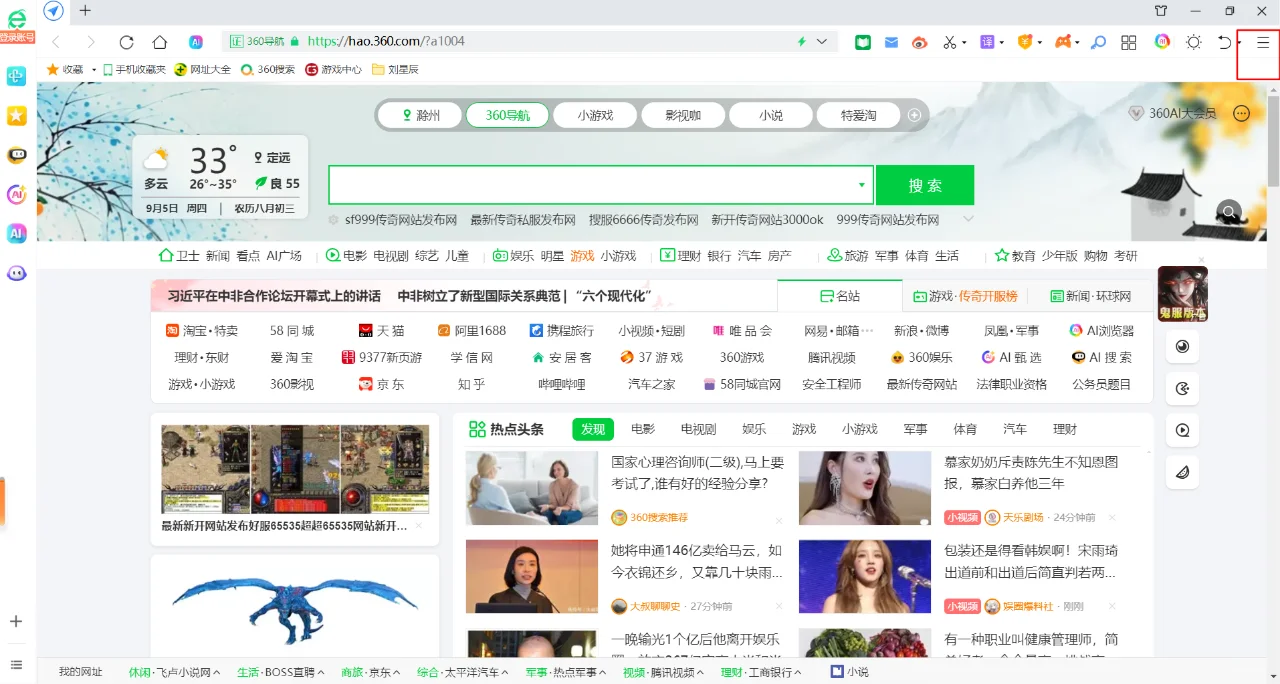
Task: Open headline 国家心理咨询师(二级) news
Action: [698, 473]
